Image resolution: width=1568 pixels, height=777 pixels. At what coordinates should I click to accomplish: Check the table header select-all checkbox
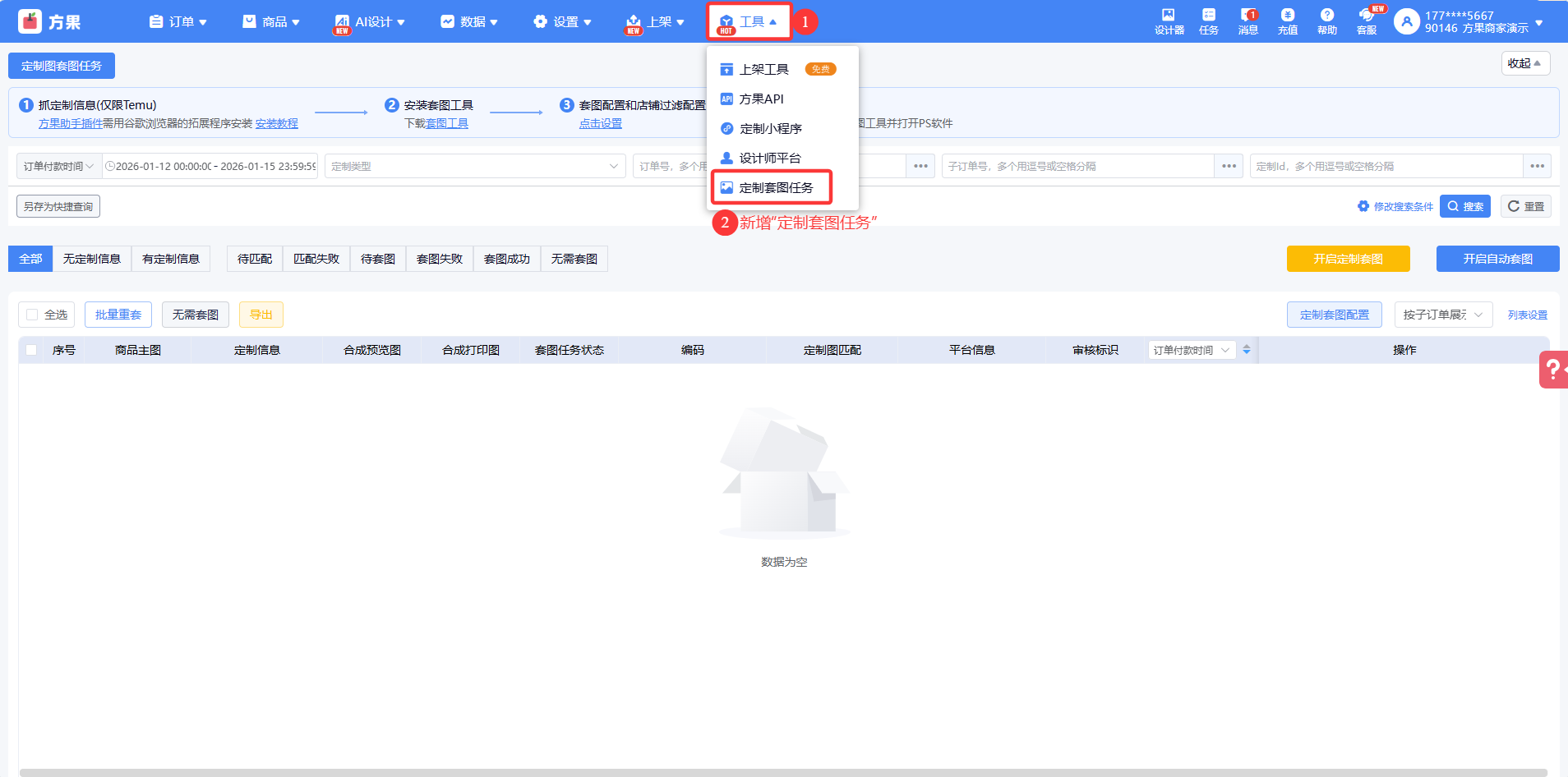pos(31,350)
